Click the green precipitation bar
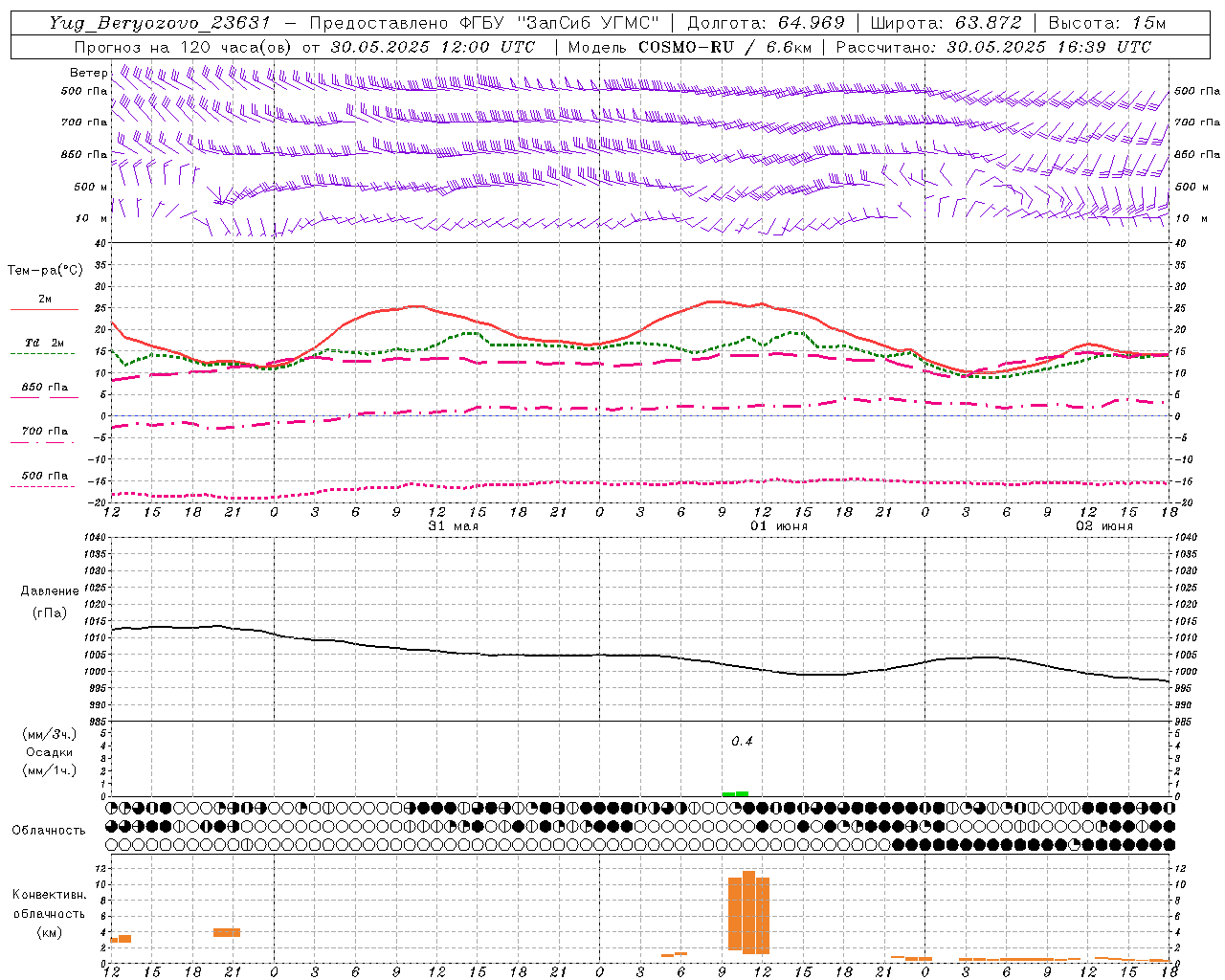 click(x=735, y=793)
